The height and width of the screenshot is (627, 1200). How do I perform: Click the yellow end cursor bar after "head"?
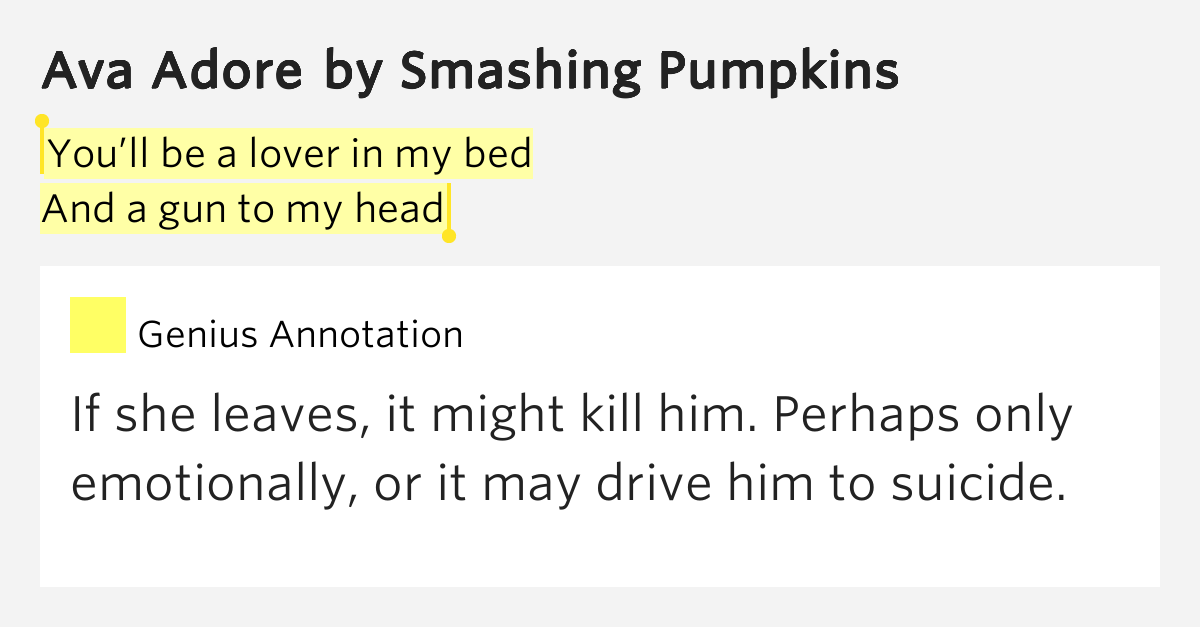coord(449,207)
